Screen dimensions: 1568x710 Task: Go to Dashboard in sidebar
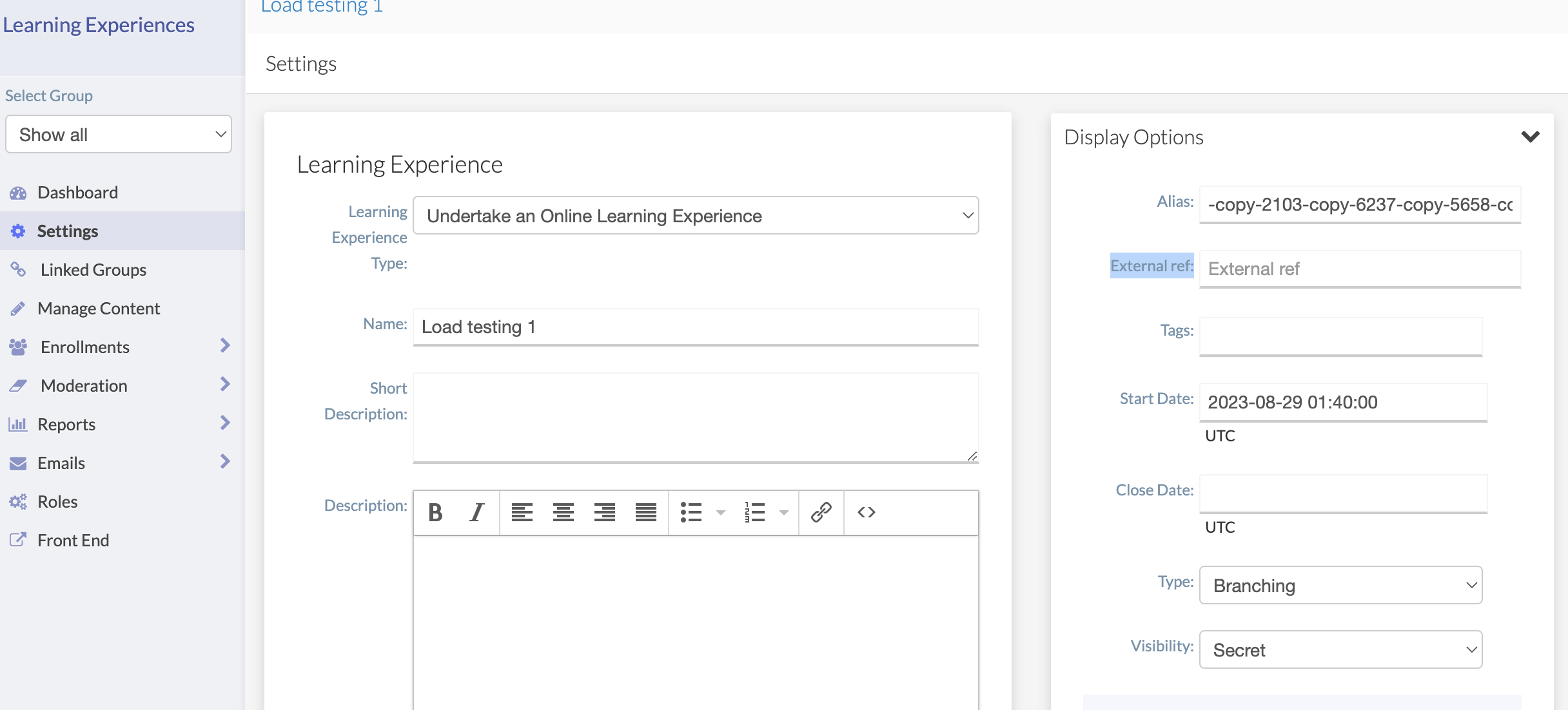[77, 193]
